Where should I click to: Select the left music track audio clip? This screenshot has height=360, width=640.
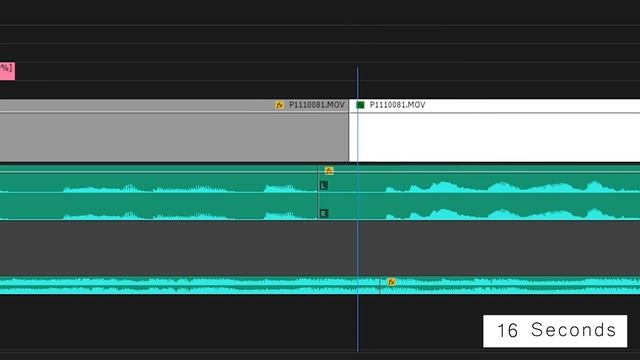point(190,285)
